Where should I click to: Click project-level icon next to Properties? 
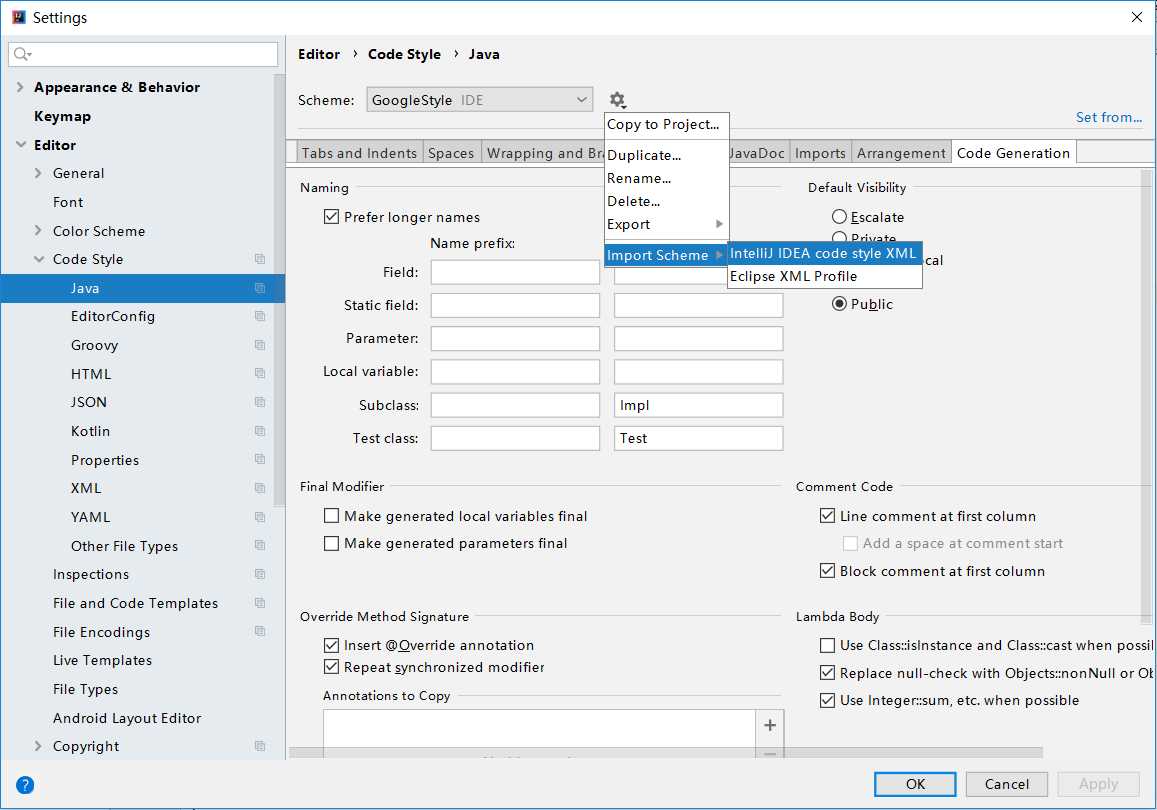pyautogui.click(x=260, y=460)
